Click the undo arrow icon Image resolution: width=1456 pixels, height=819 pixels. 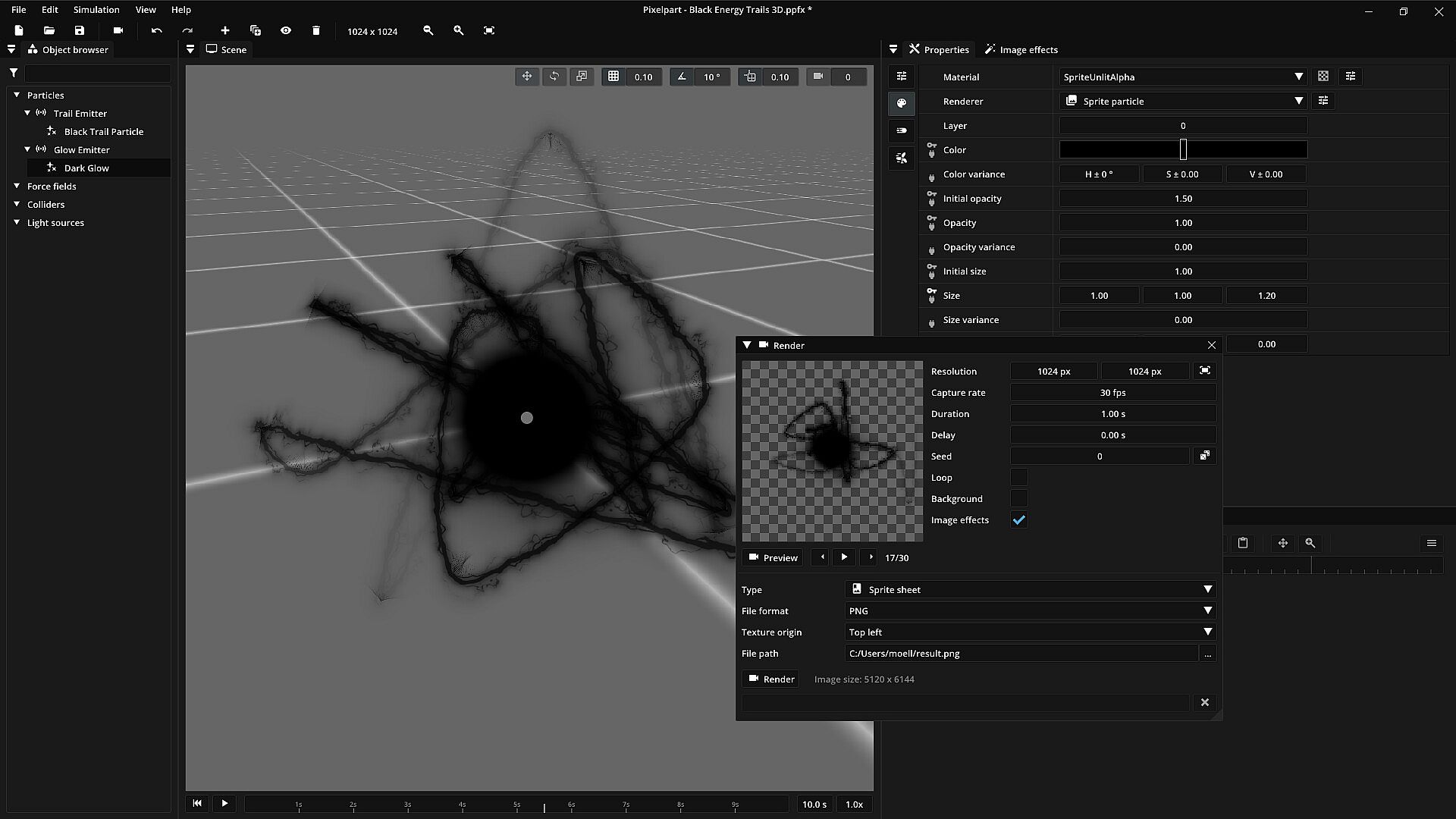click(157, 30)
